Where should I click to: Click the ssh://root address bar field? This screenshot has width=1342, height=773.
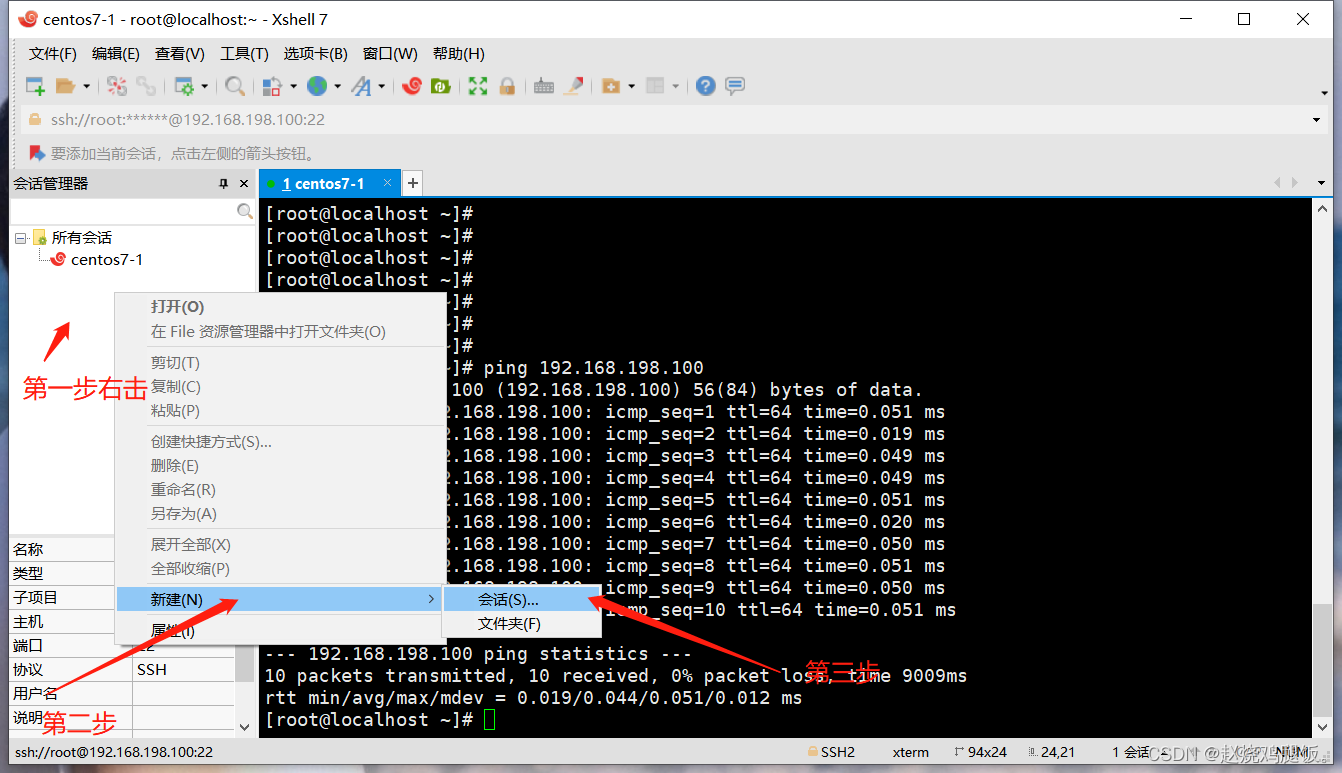tap(665, 120)
